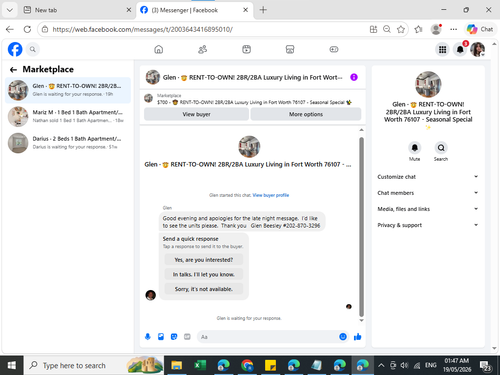Click the More options button
This screenshot has width=500, height=375.
point(306,114)
